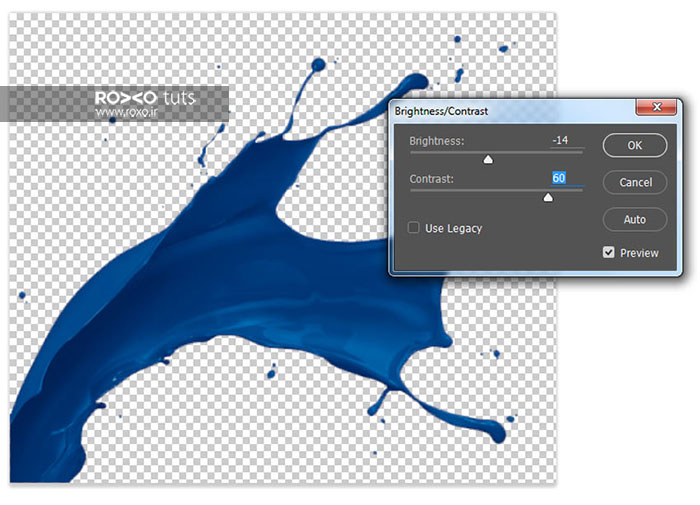Click the Brightness value field showing -14
700x505 pixels.
coord(566,140)
